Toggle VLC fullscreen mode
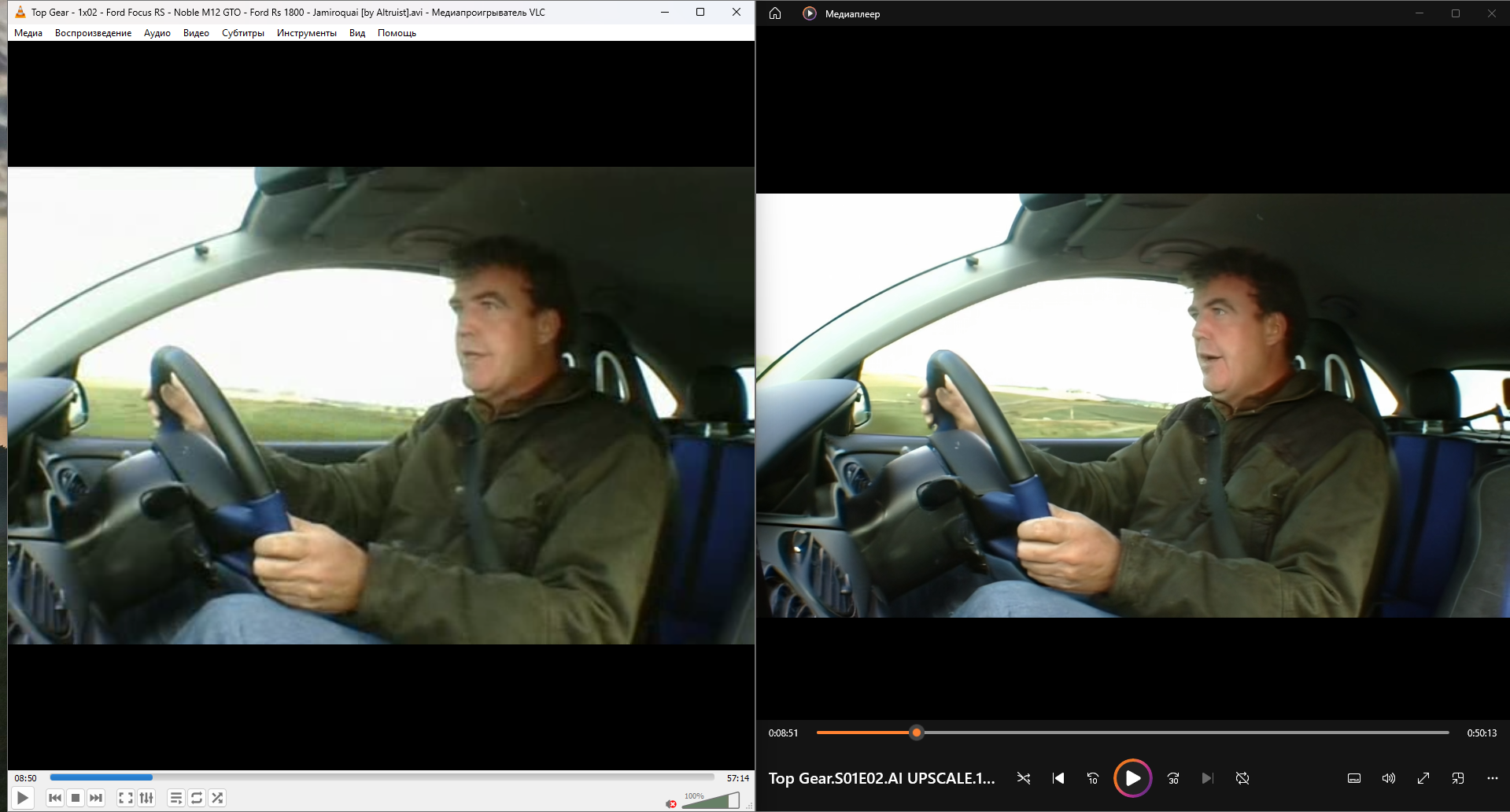 pos(126,798)
